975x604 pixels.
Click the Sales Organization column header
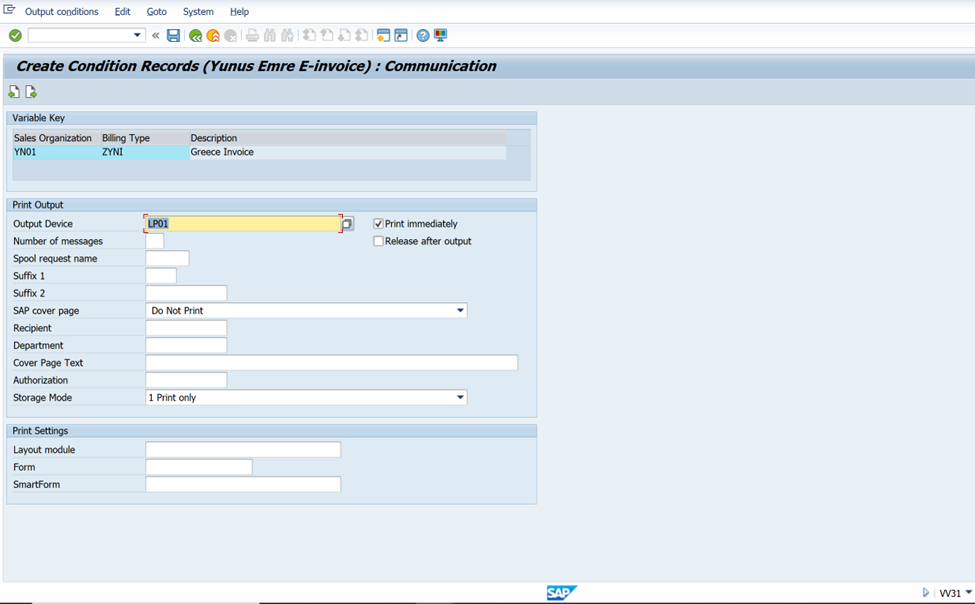[x=57, y=138]
